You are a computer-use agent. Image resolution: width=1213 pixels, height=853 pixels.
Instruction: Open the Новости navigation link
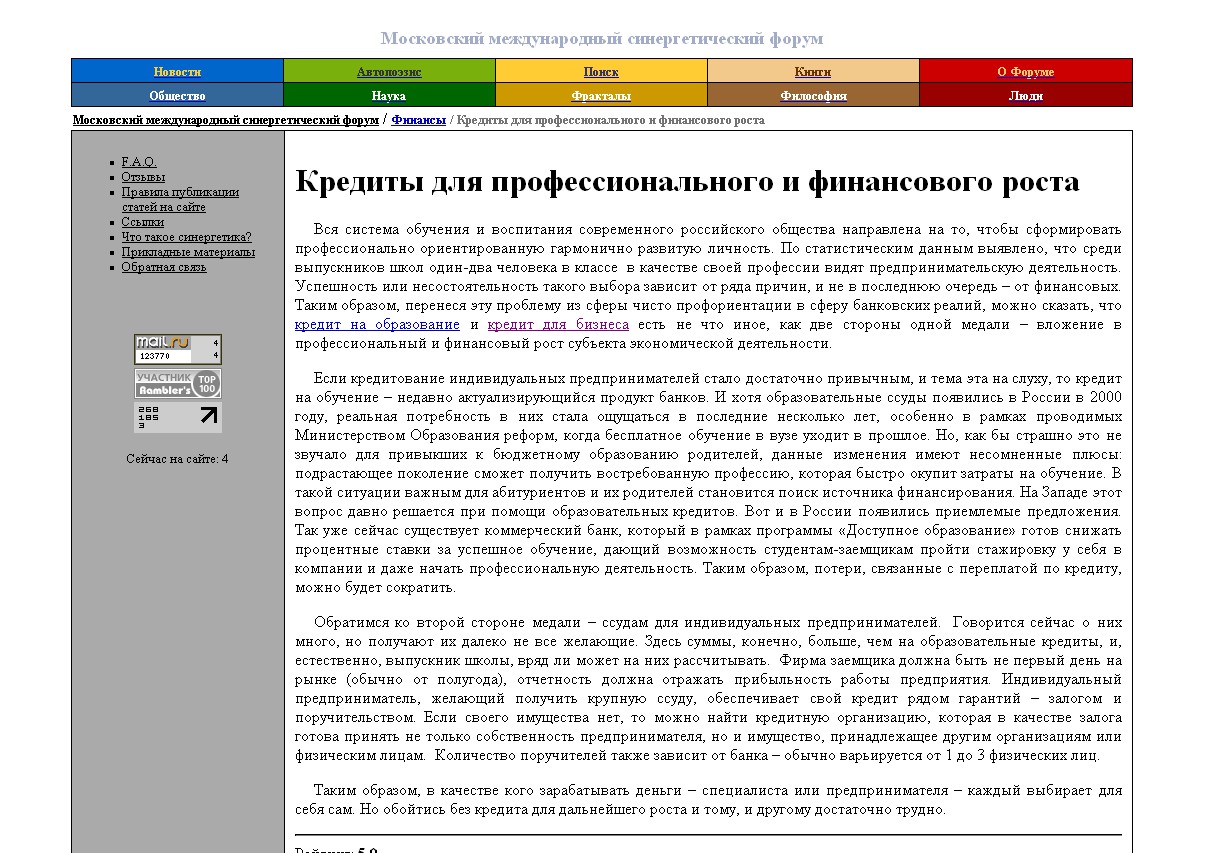[x=177, y=72]
